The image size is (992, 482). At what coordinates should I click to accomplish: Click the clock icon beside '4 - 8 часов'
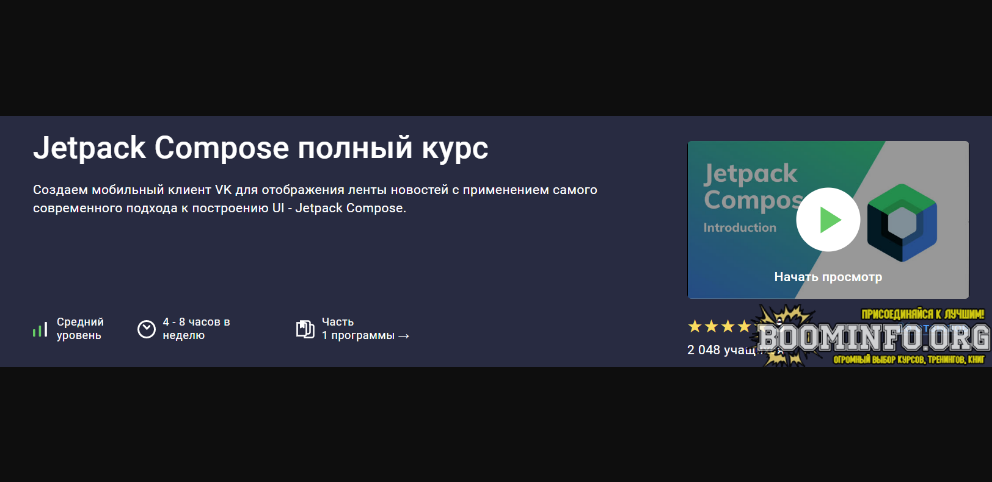pyautogui.click(x=146, y=329)
